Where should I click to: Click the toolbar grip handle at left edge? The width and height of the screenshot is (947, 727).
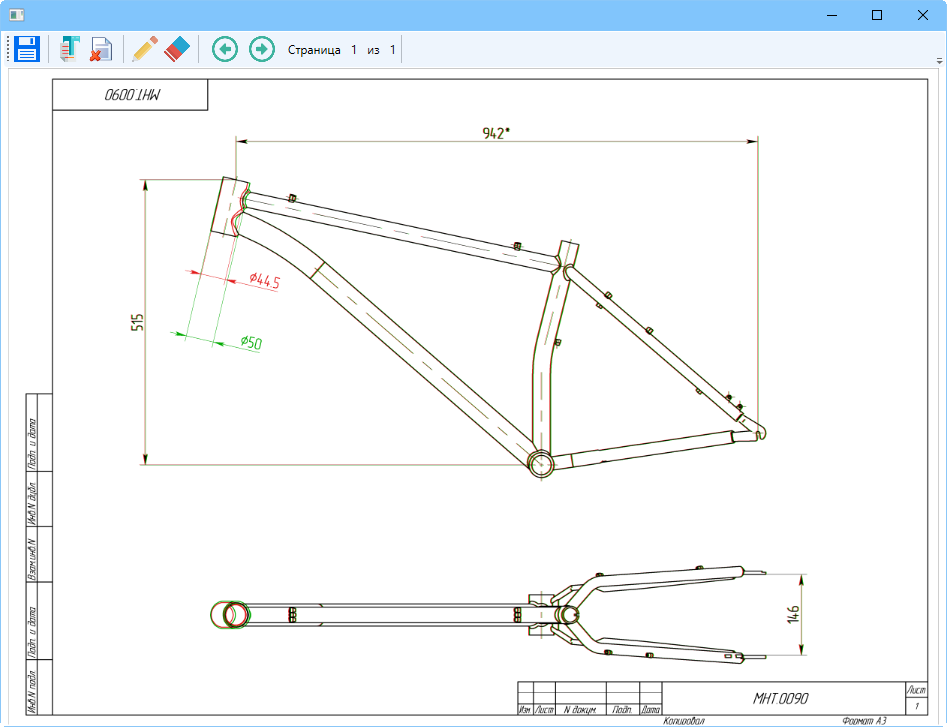[8, 49]
